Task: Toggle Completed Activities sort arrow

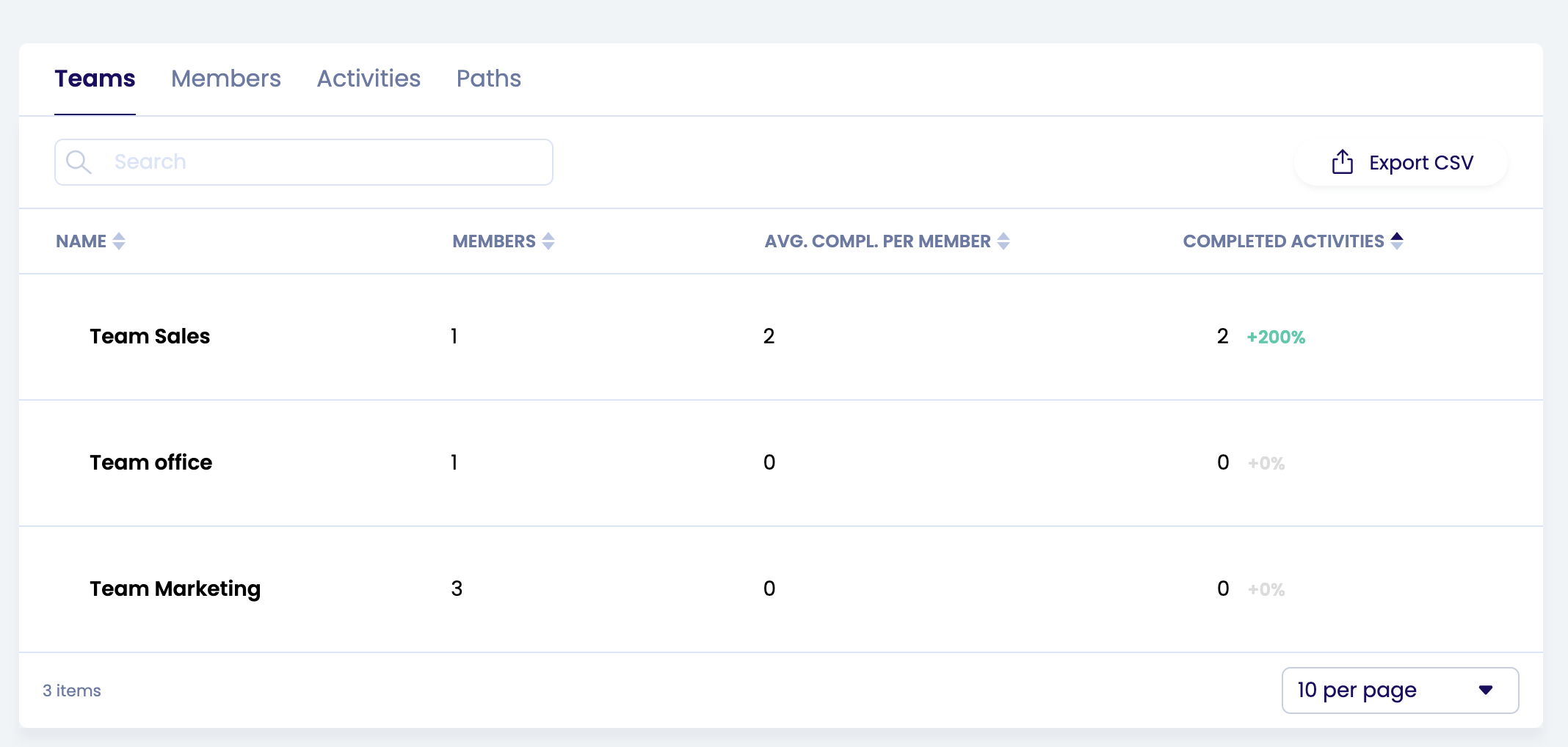Action: [1397, 241]
